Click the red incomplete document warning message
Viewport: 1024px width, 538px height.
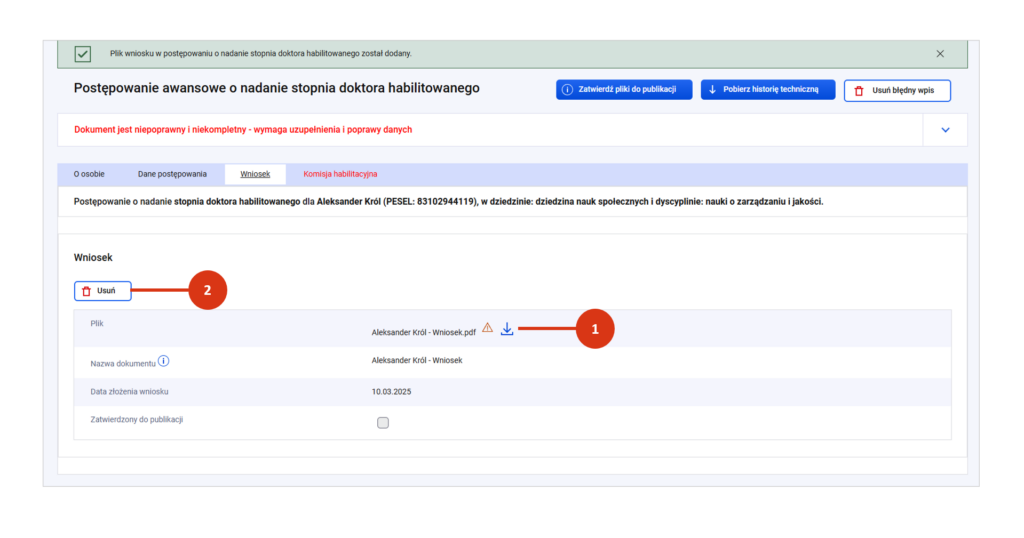(243, 130)
